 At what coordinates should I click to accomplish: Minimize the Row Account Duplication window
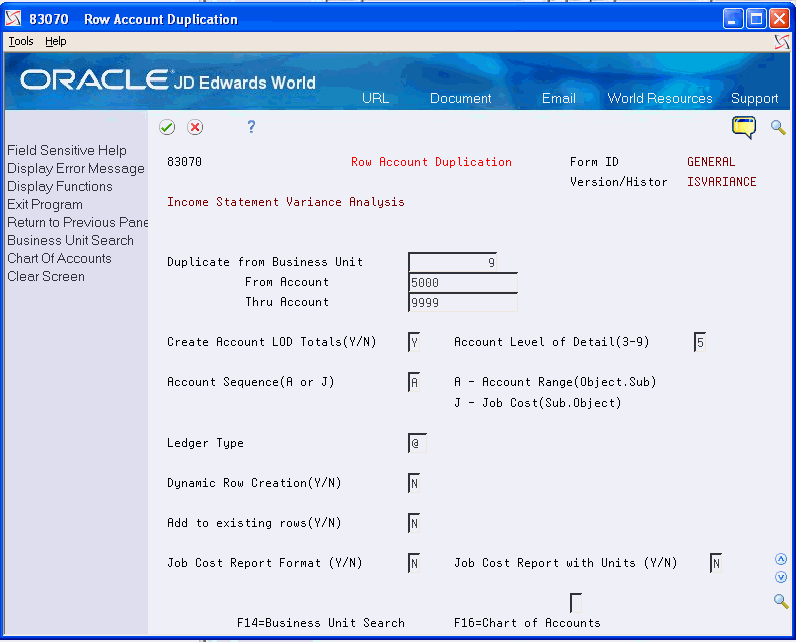pyautogui.click(x=733, y=19)
